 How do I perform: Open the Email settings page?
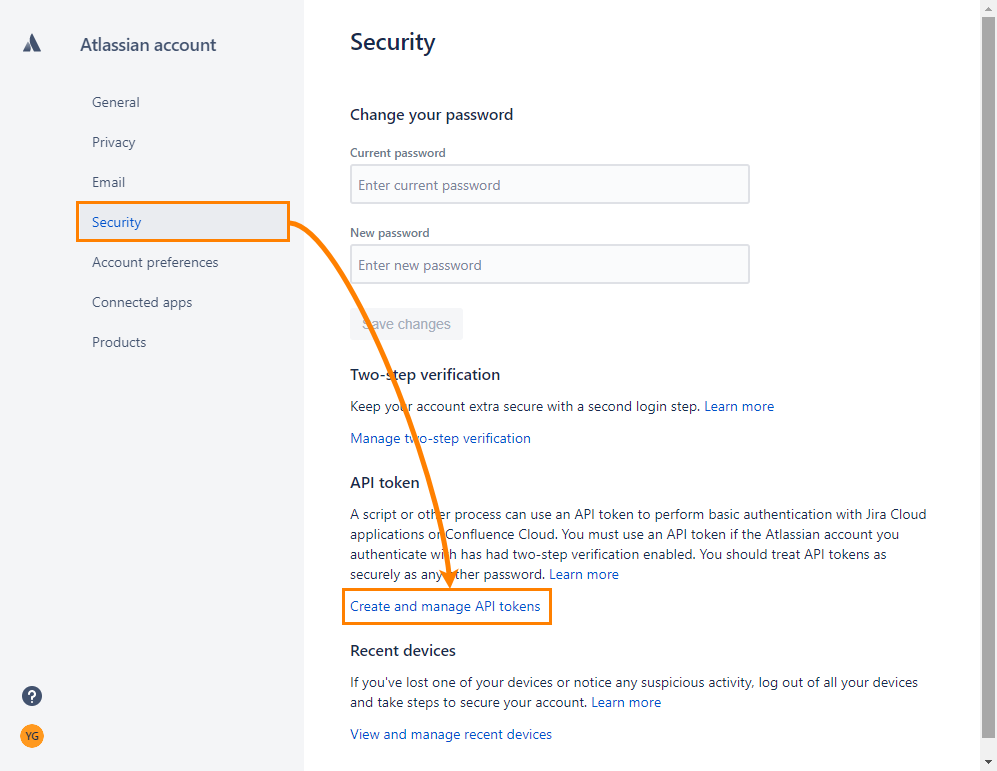[108, 182]
